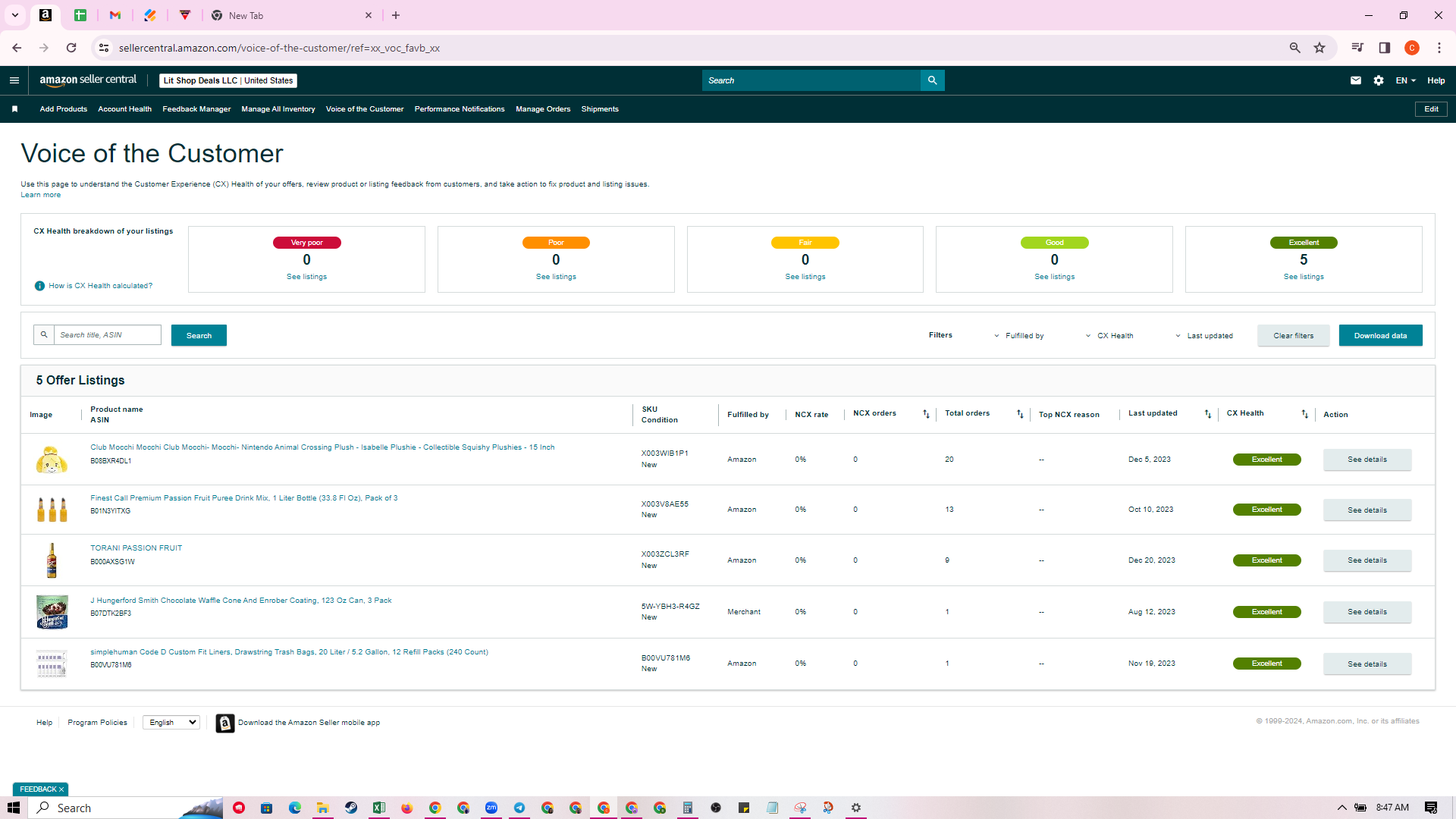The width and height of the screenshot is (1456, 819).
Task: Click the Isabelle Plushie product thumbnail
Action: [x=52, y=460]
